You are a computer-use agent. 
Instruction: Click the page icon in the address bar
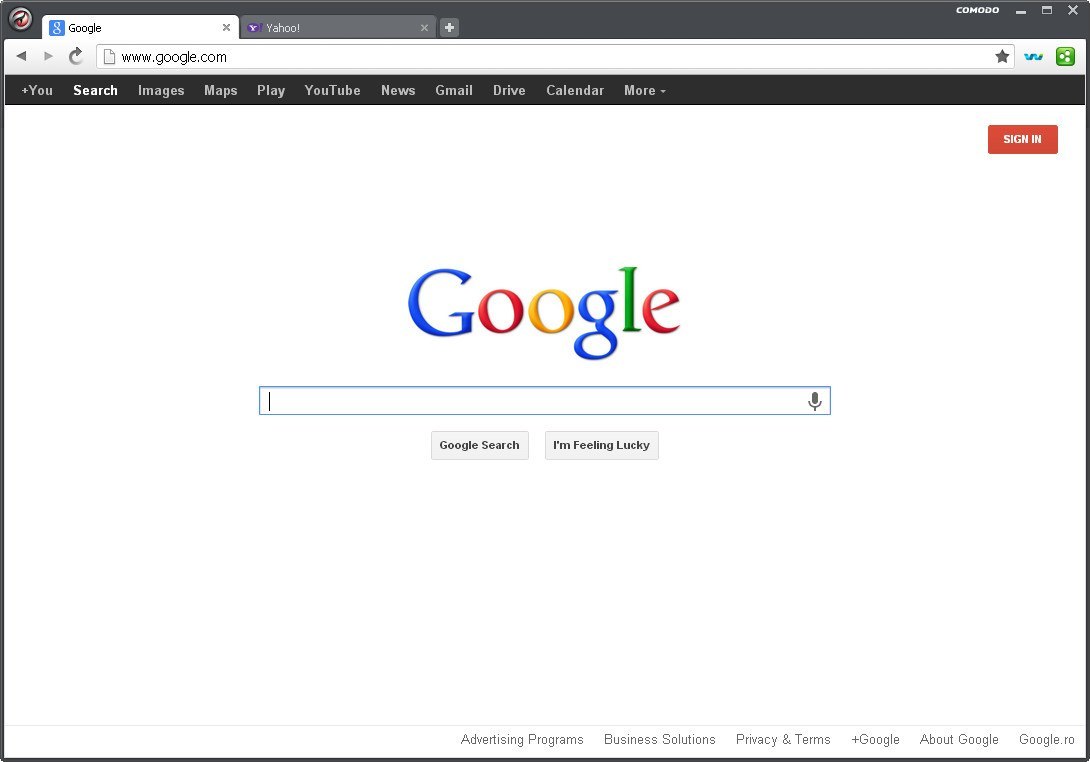(x=110, y=57)
